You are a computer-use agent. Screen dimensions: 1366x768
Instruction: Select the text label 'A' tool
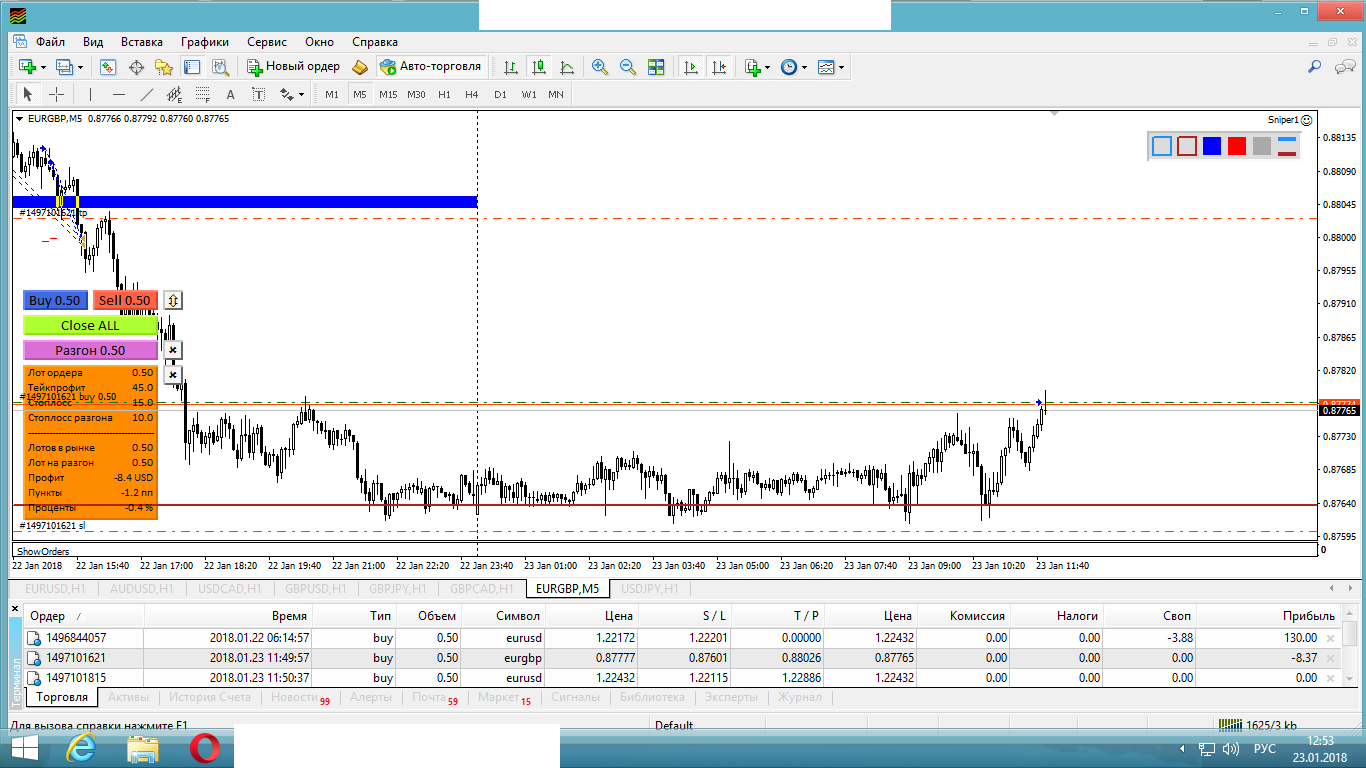(230, 95)
